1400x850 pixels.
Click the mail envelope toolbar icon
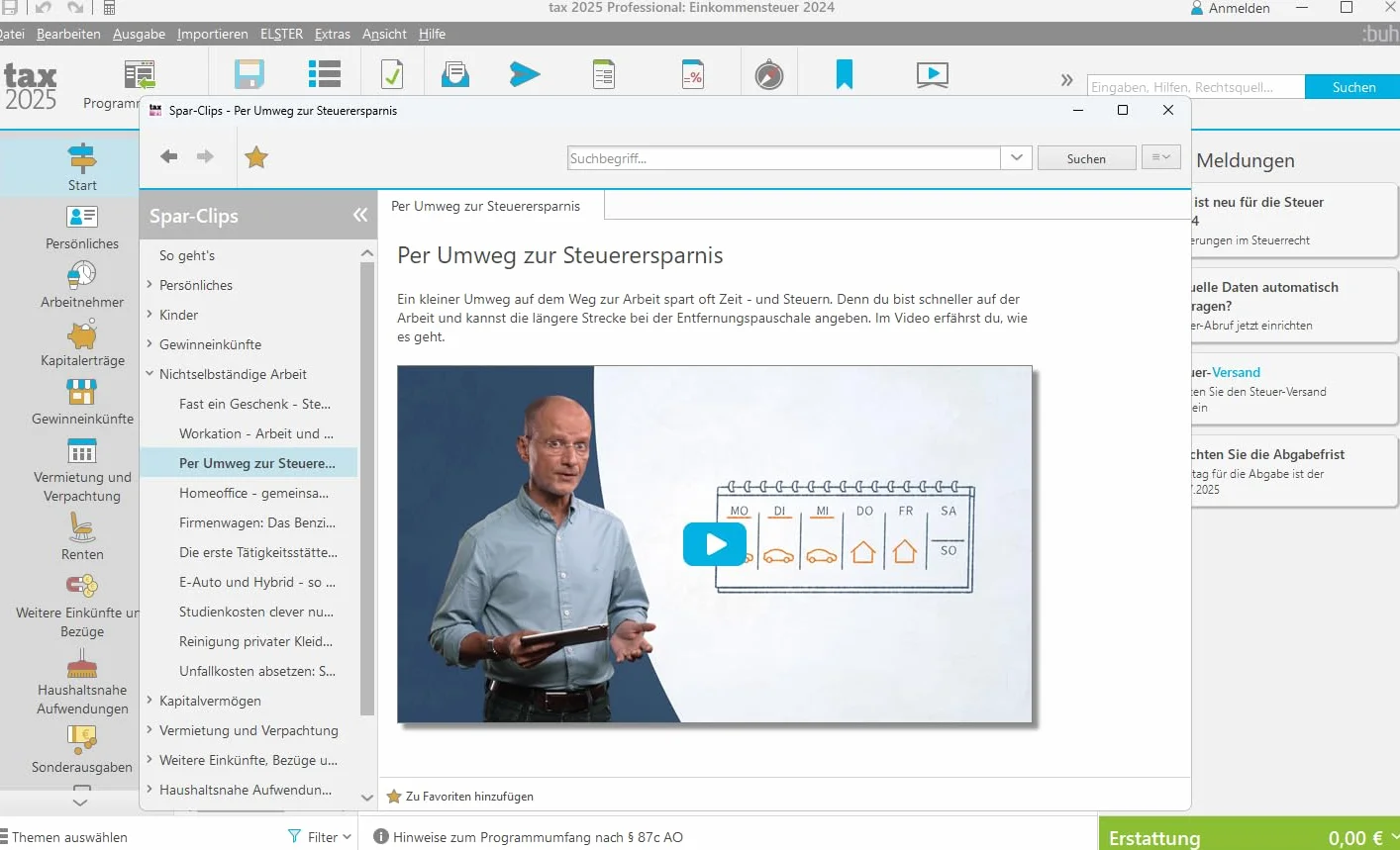(455, 74)
